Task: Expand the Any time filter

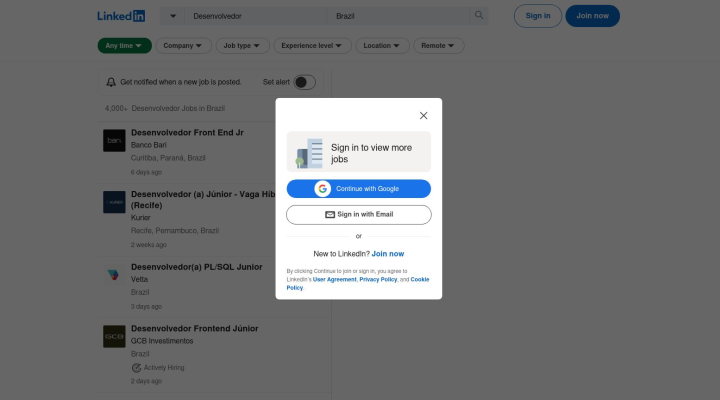Action: (x=124, y=45)
